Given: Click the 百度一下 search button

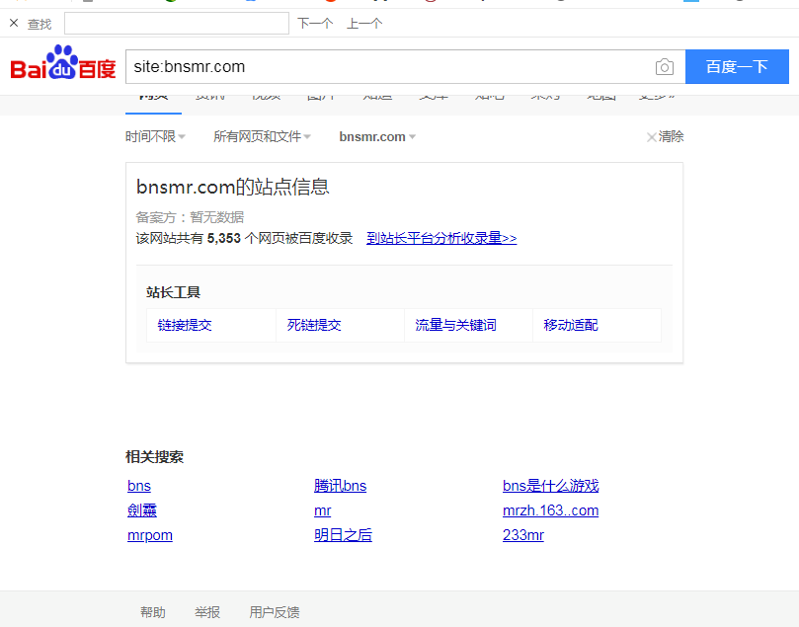Looking at the screenshot, I should point(737,67).
